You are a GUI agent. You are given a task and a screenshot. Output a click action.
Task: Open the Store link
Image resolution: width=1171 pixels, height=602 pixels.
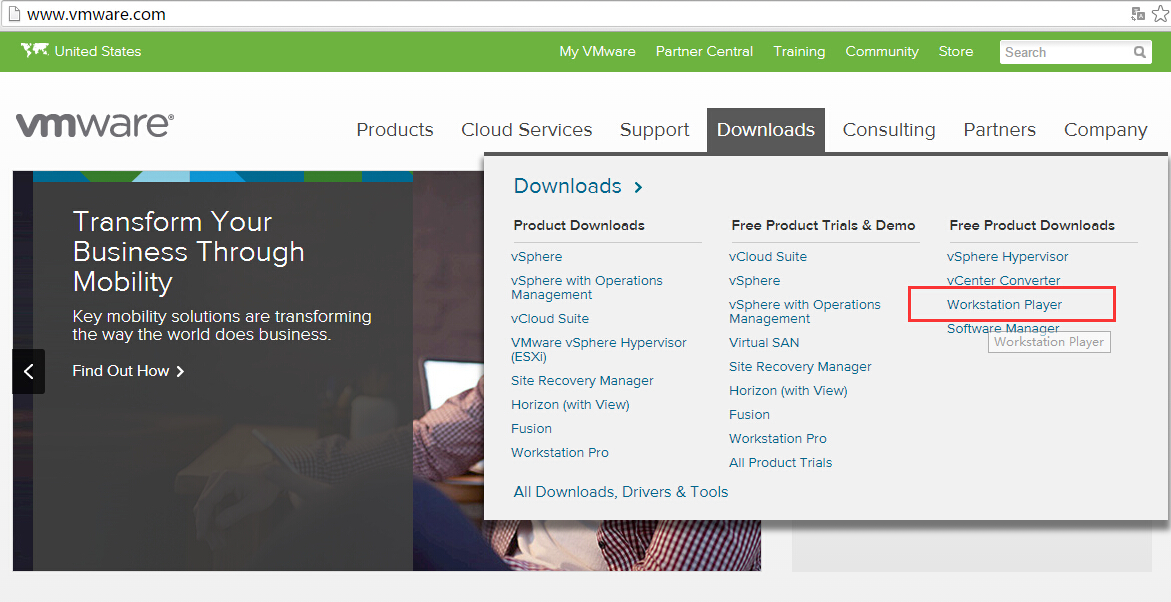point(956,52)
